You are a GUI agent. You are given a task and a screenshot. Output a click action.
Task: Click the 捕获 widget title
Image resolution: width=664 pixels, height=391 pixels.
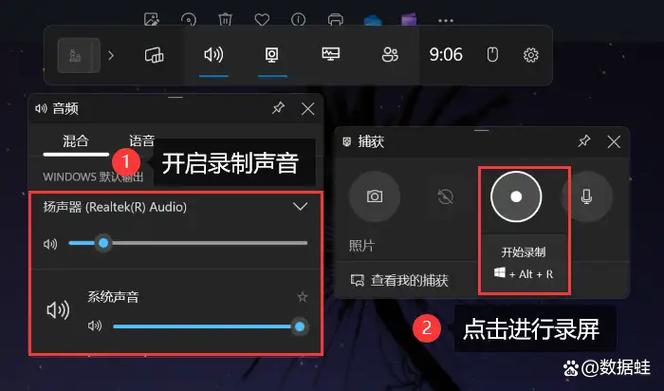[x=371, y=141]
